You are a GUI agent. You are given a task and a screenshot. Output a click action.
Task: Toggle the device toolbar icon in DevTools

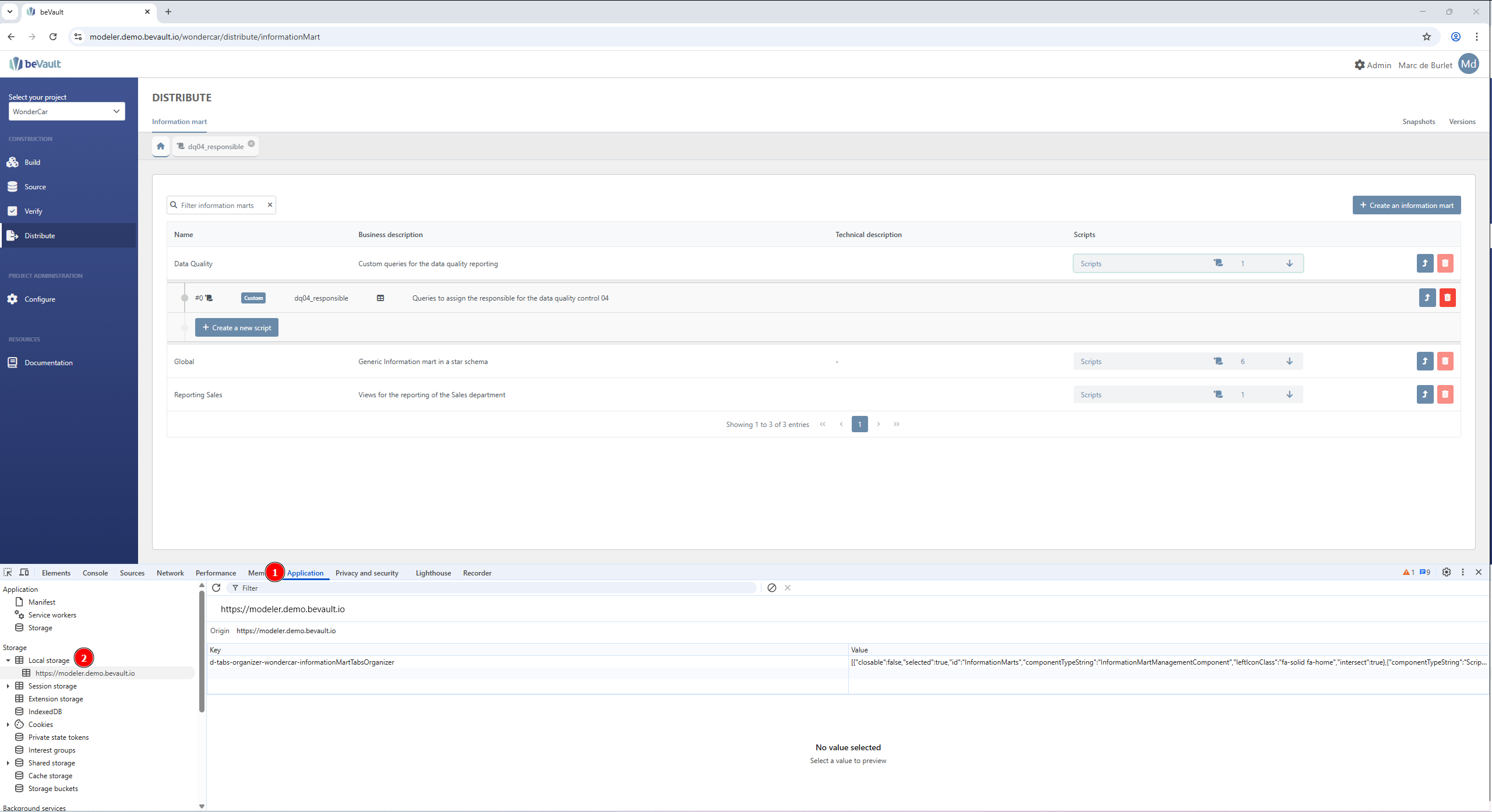pyautogui.click(x=24, y=573)
